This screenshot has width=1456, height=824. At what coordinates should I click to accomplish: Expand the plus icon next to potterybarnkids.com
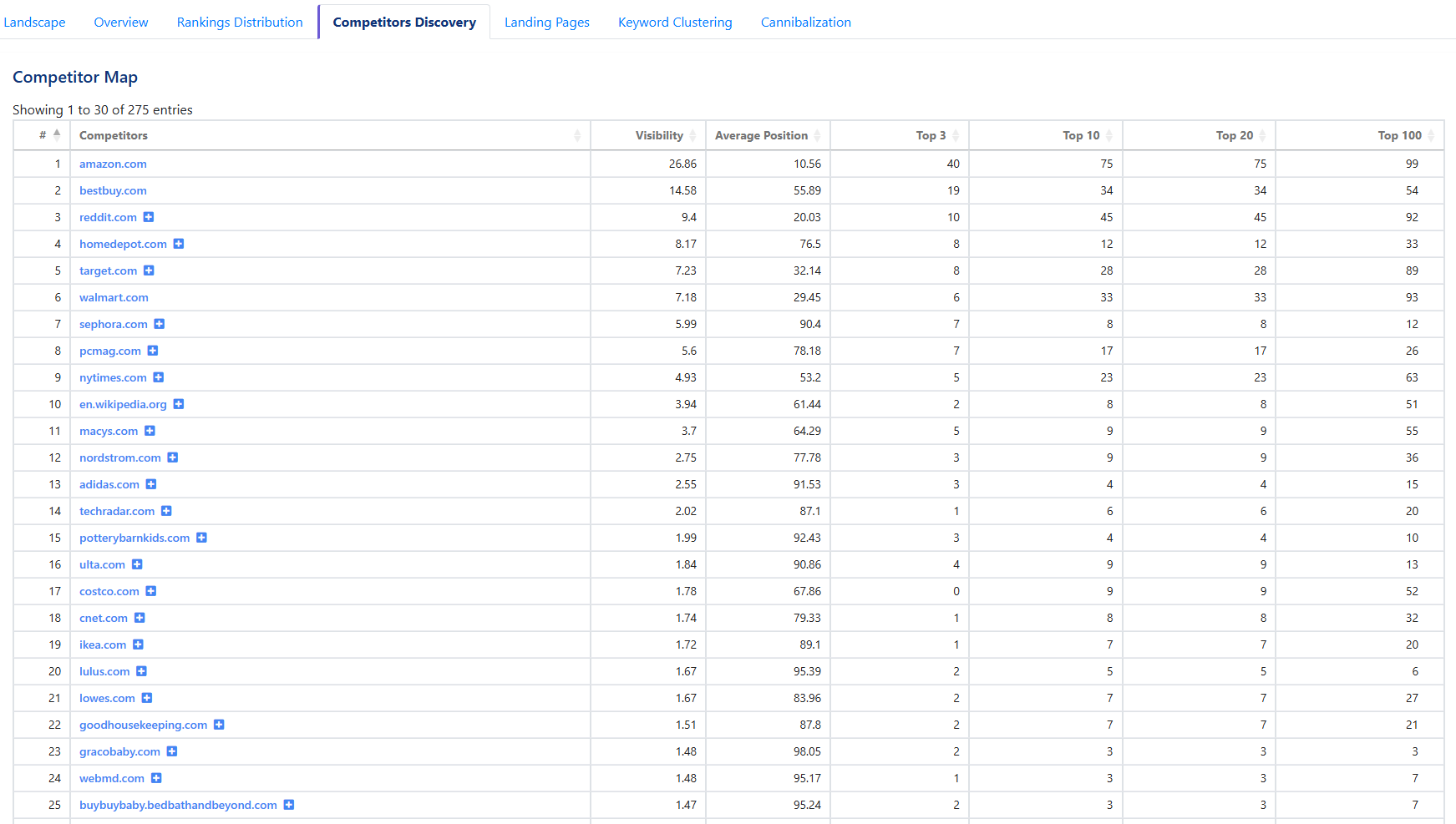click(x=201, y=538)
